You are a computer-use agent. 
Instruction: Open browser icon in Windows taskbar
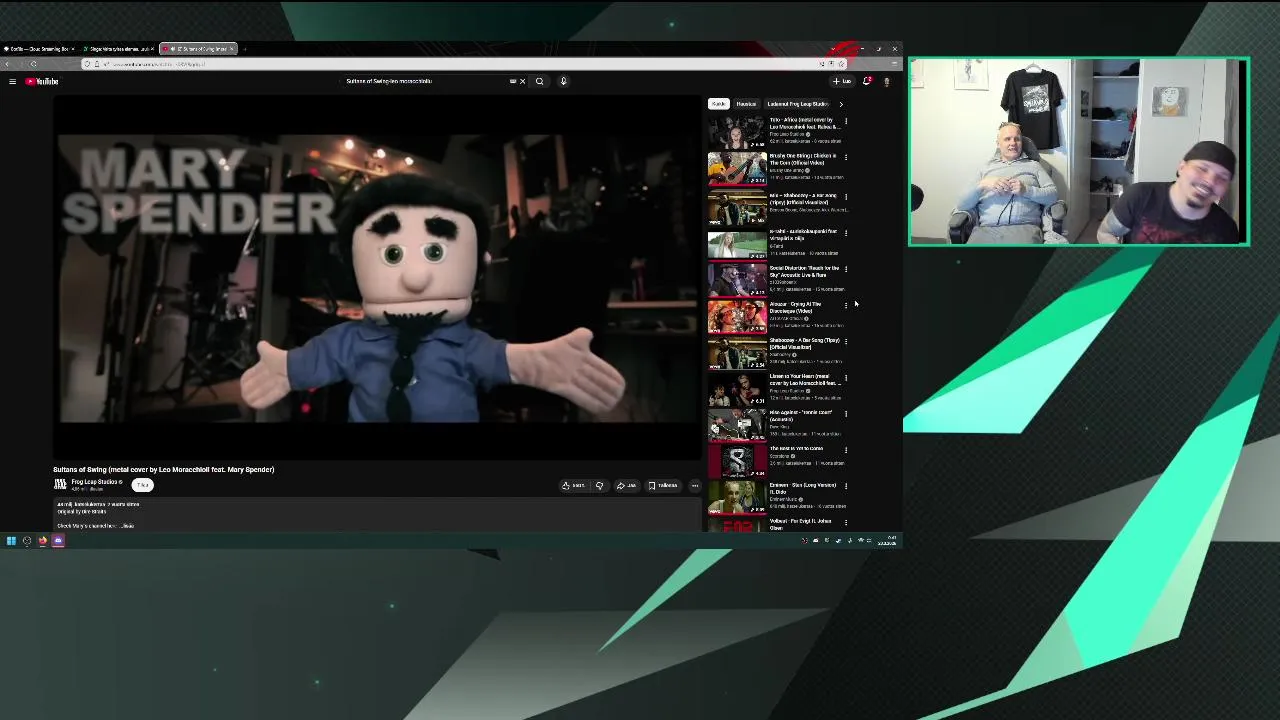(42, 541)
